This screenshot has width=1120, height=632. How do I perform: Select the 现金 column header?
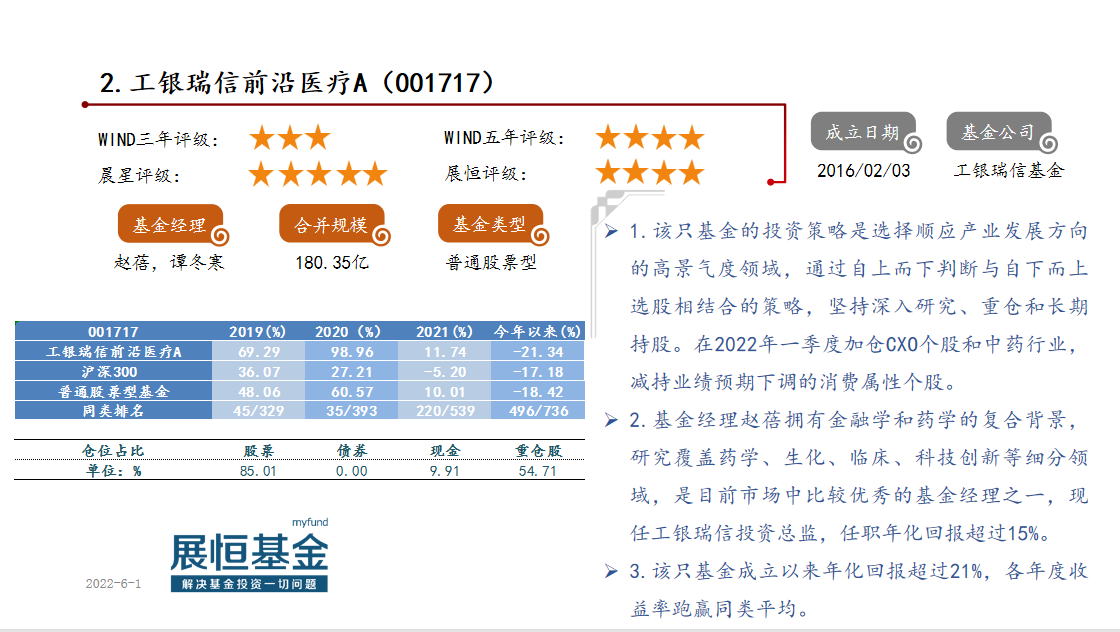coord(444,451)
